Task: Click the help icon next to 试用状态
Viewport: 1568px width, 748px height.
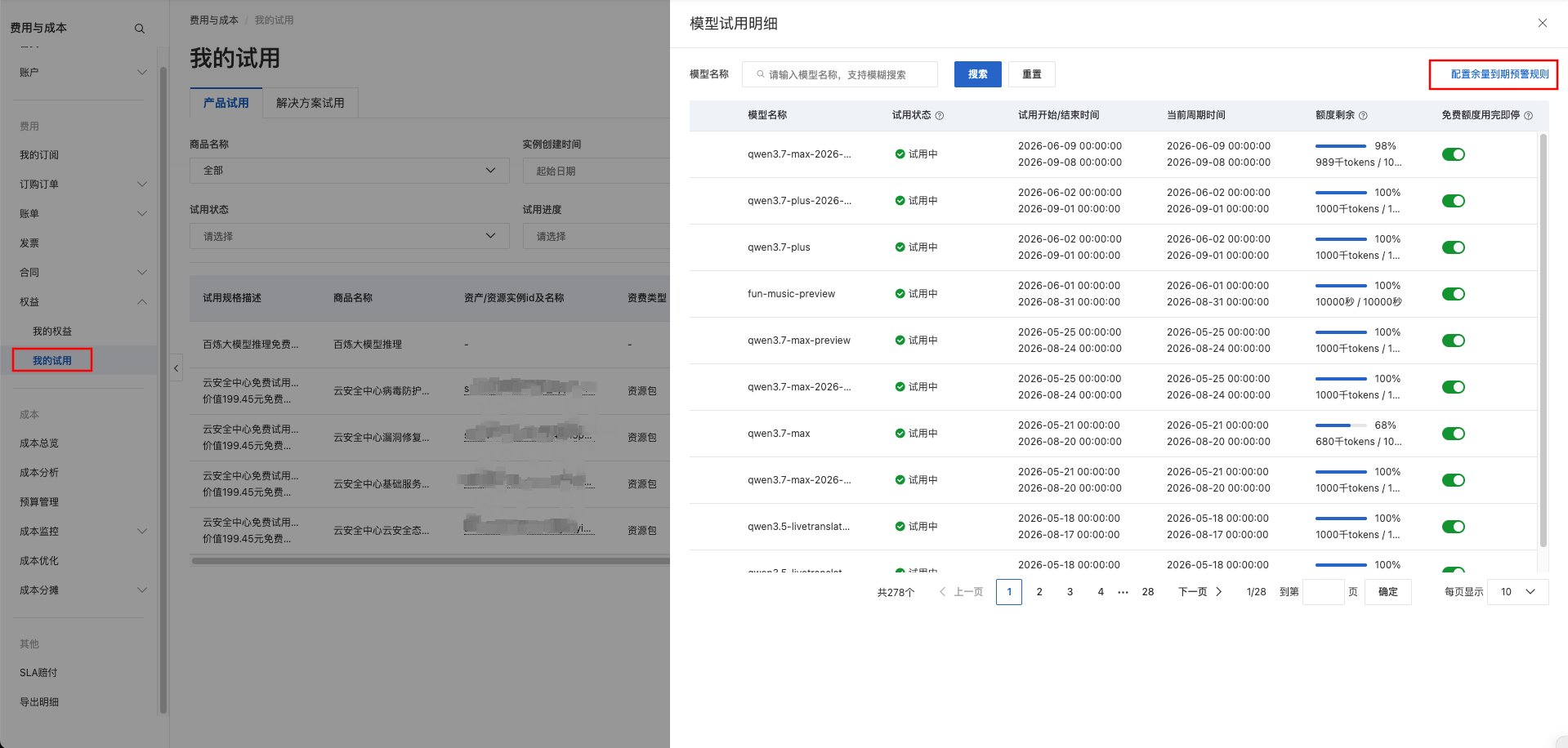Action: coord(940,116)
